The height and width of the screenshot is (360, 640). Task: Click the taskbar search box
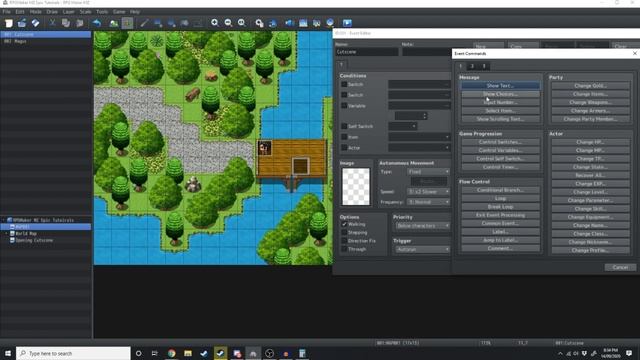(73, 353)
